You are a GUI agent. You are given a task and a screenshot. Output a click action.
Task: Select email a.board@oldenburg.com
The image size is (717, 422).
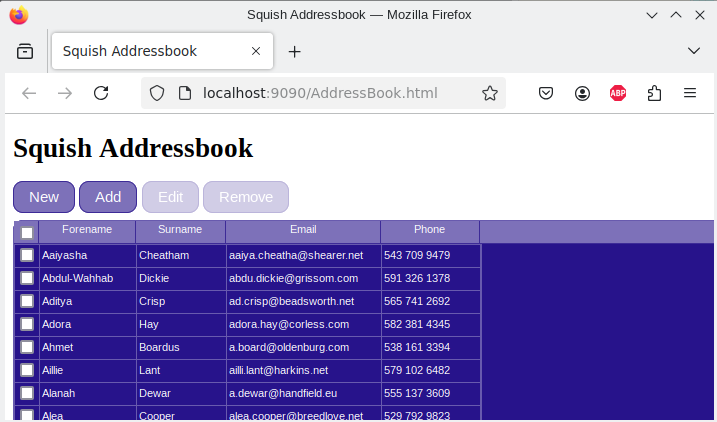304,347
